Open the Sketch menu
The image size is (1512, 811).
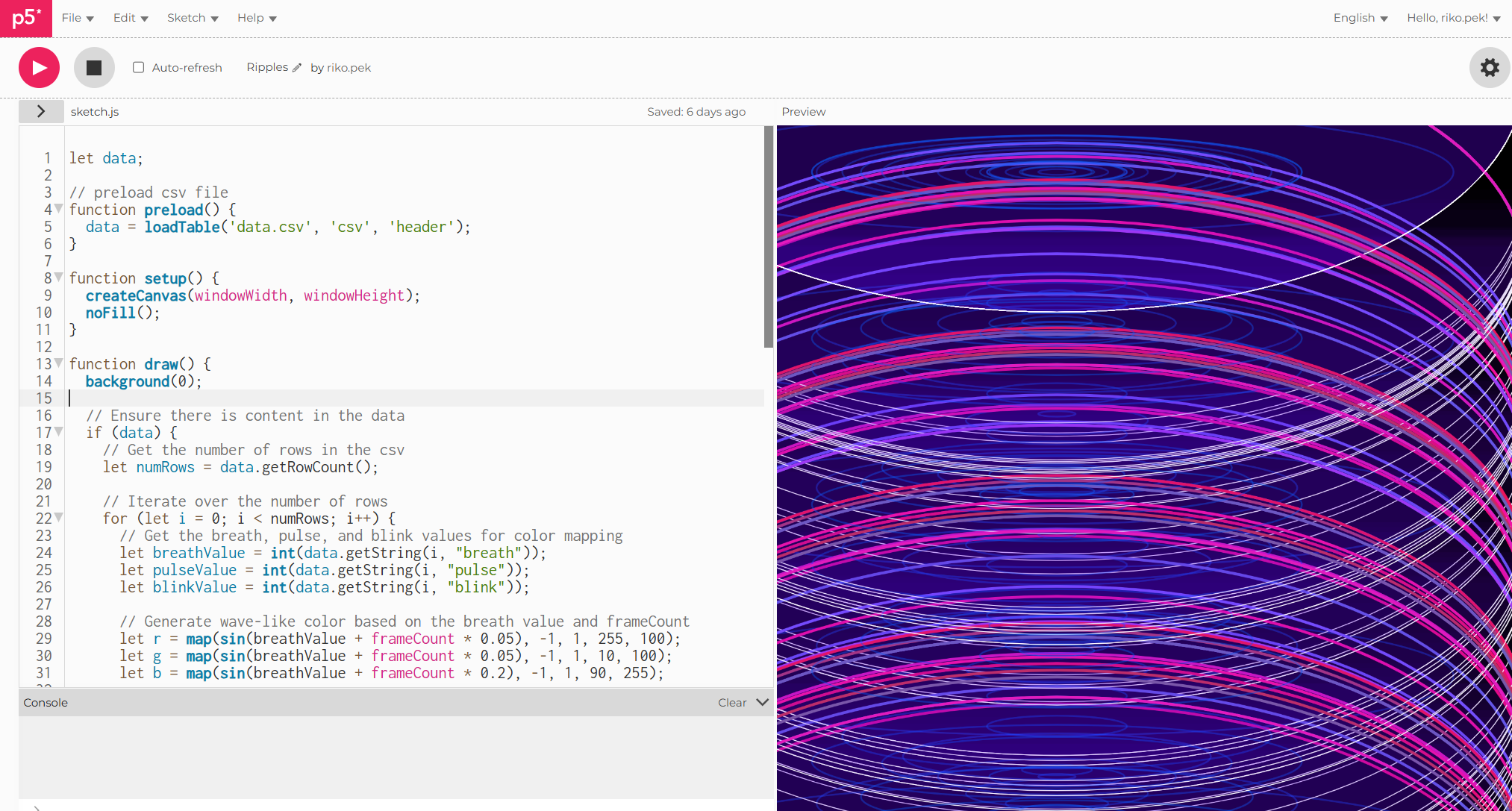pos(193,18)
